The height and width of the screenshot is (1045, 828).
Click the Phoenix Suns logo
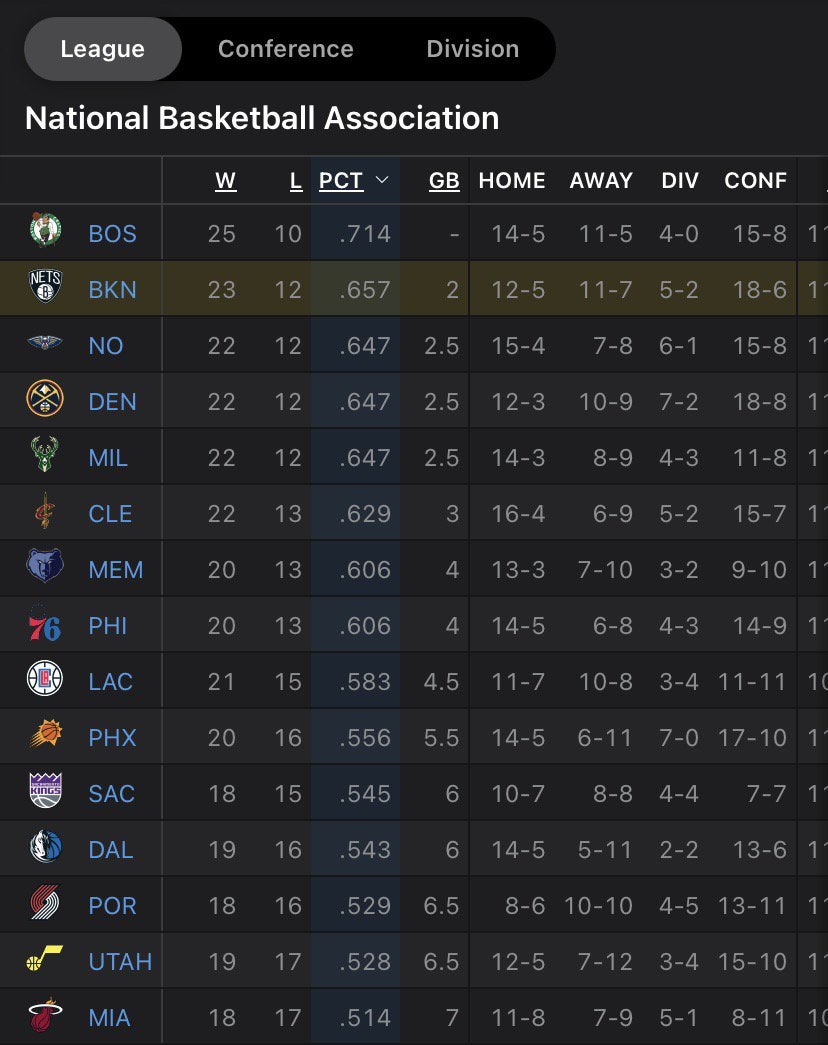pos(45,737)
